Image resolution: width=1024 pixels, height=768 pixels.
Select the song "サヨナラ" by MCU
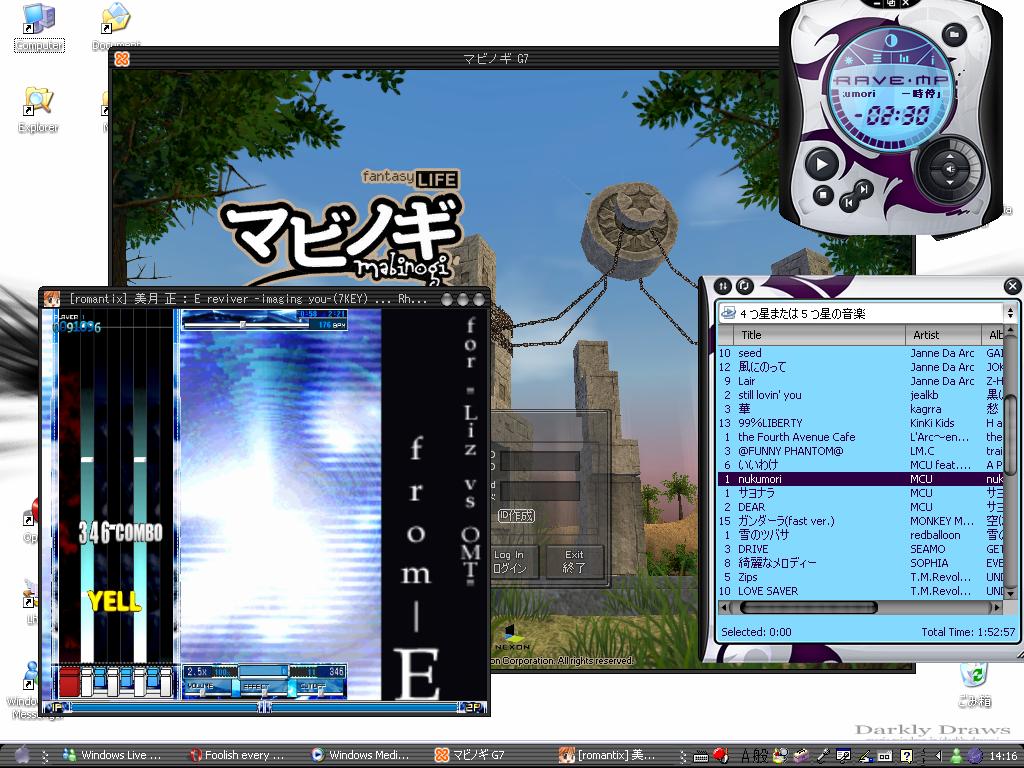click(861, 493)
